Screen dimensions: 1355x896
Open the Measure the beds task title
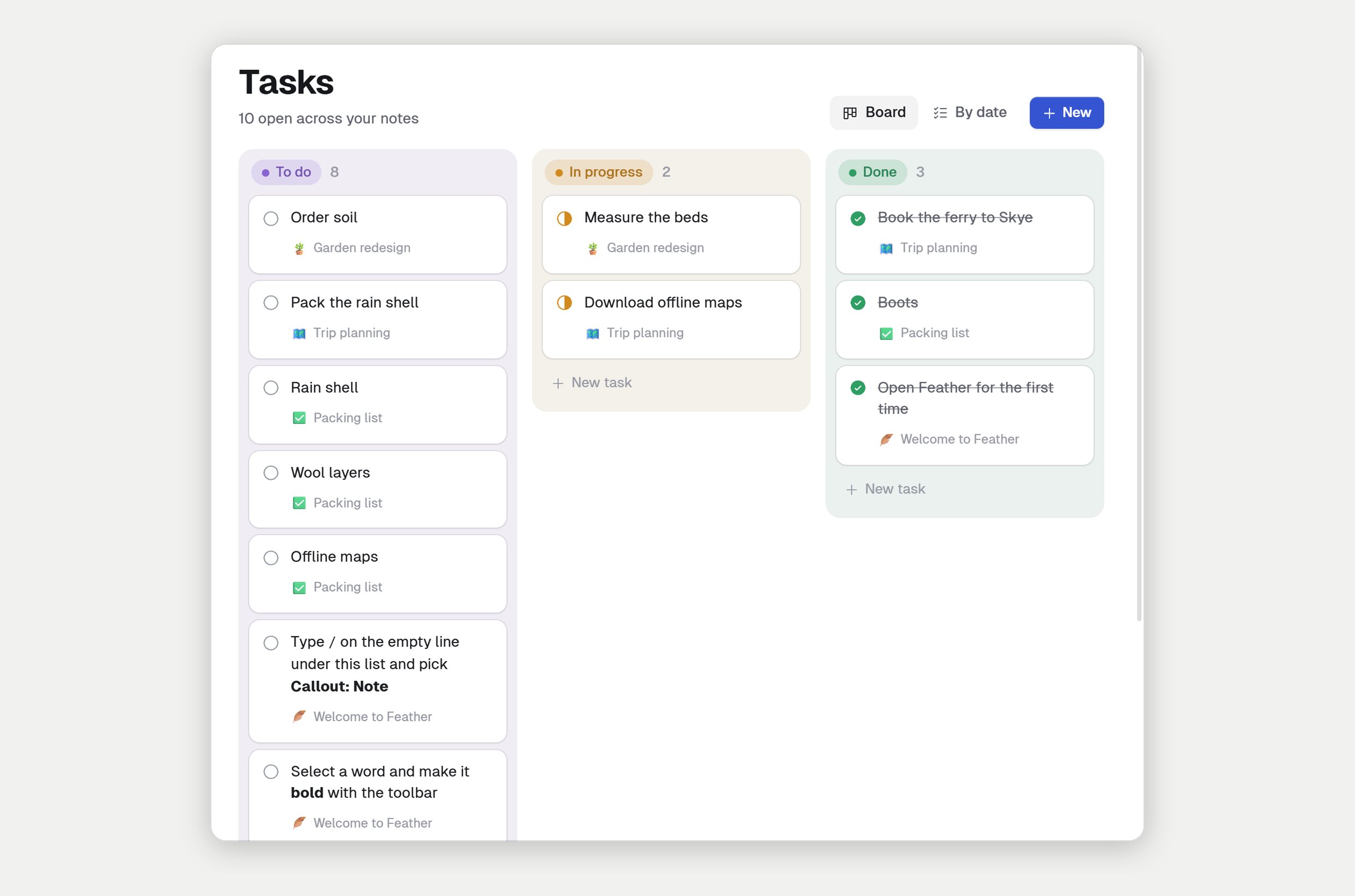[x=646, y=217]
